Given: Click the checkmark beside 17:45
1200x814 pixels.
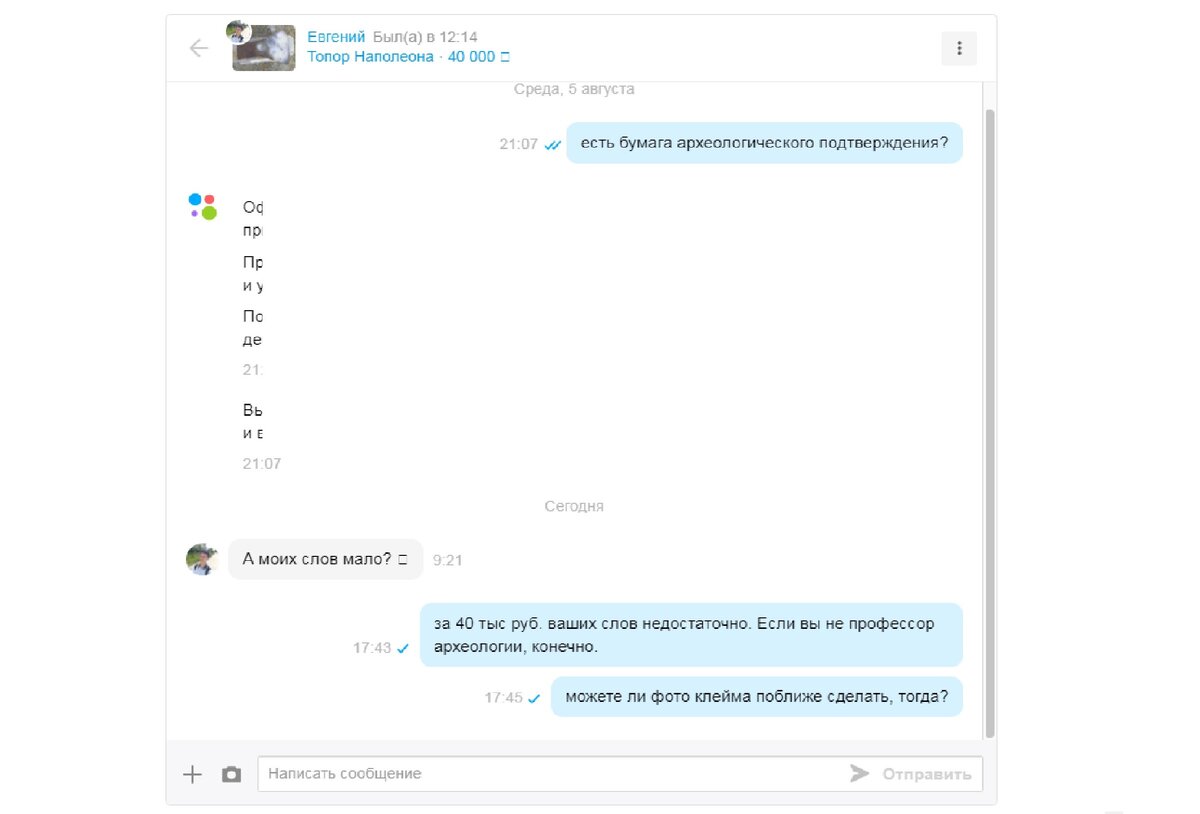Looking at the screenshot, I should (534, 698).
